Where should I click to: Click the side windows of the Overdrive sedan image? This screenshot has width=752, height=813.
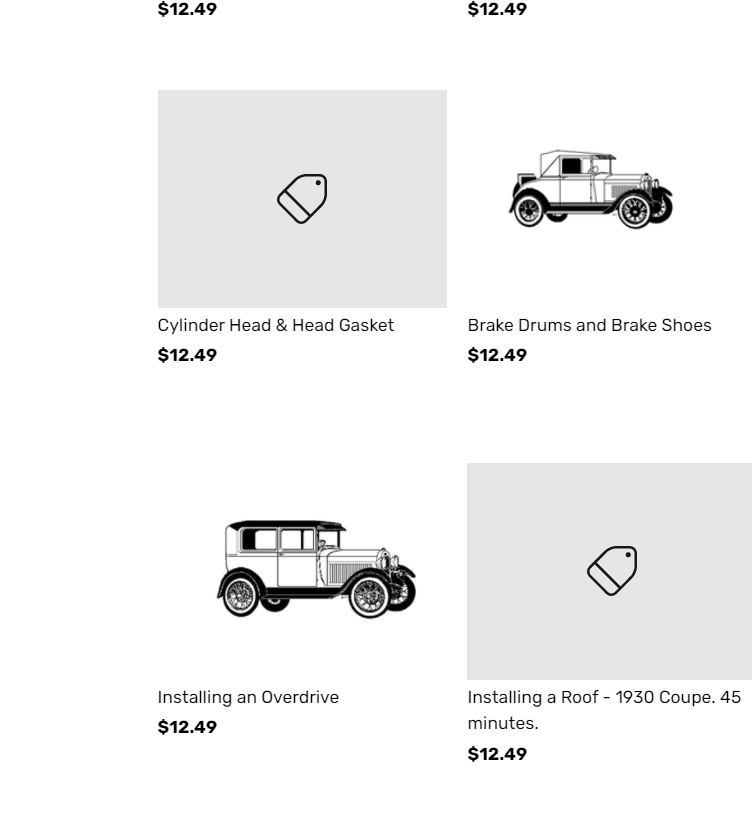(x=278, y=540)
